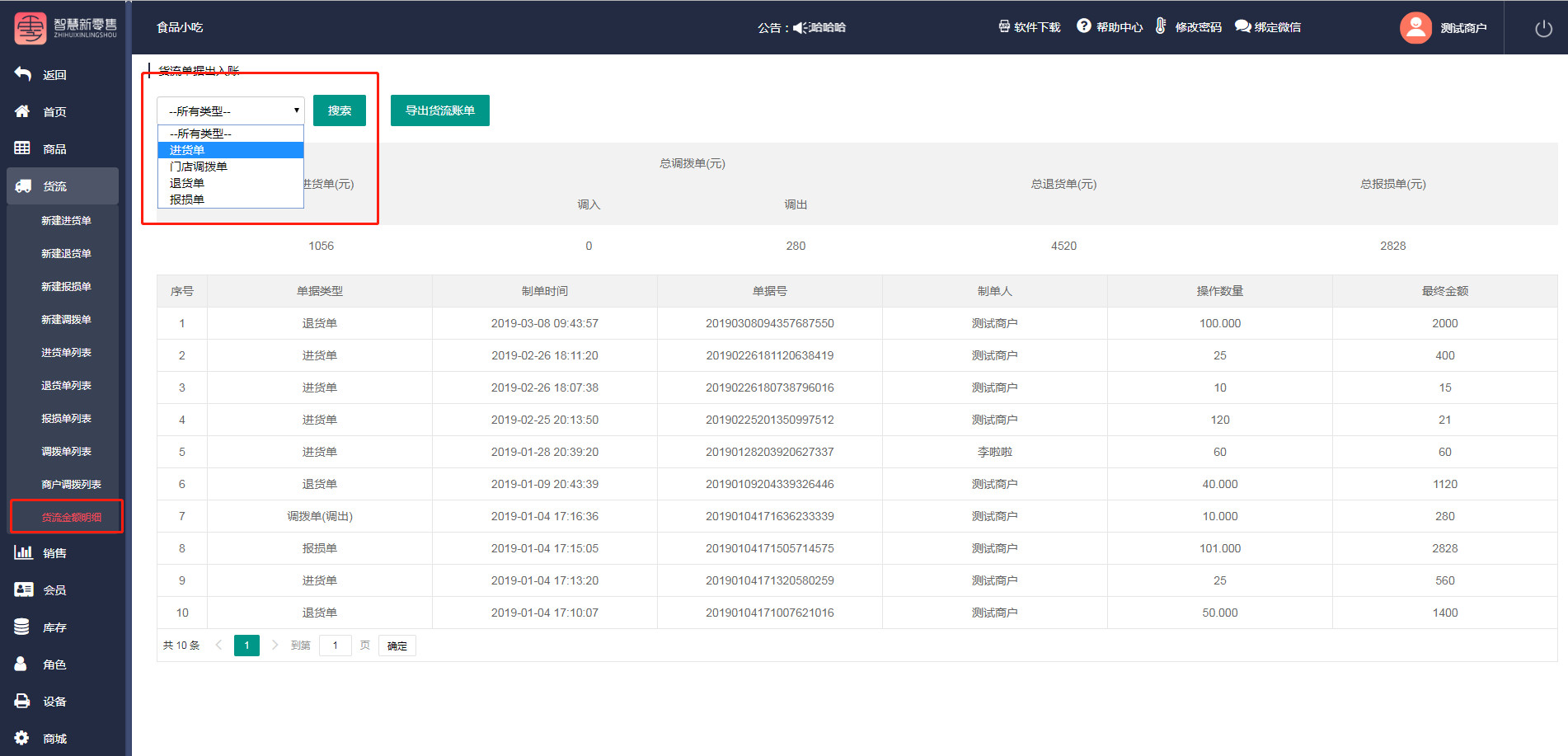1568x756 pixels.
Task: Click timestamp 2019-01-04 17:15:05
Action: coord(545,548)
